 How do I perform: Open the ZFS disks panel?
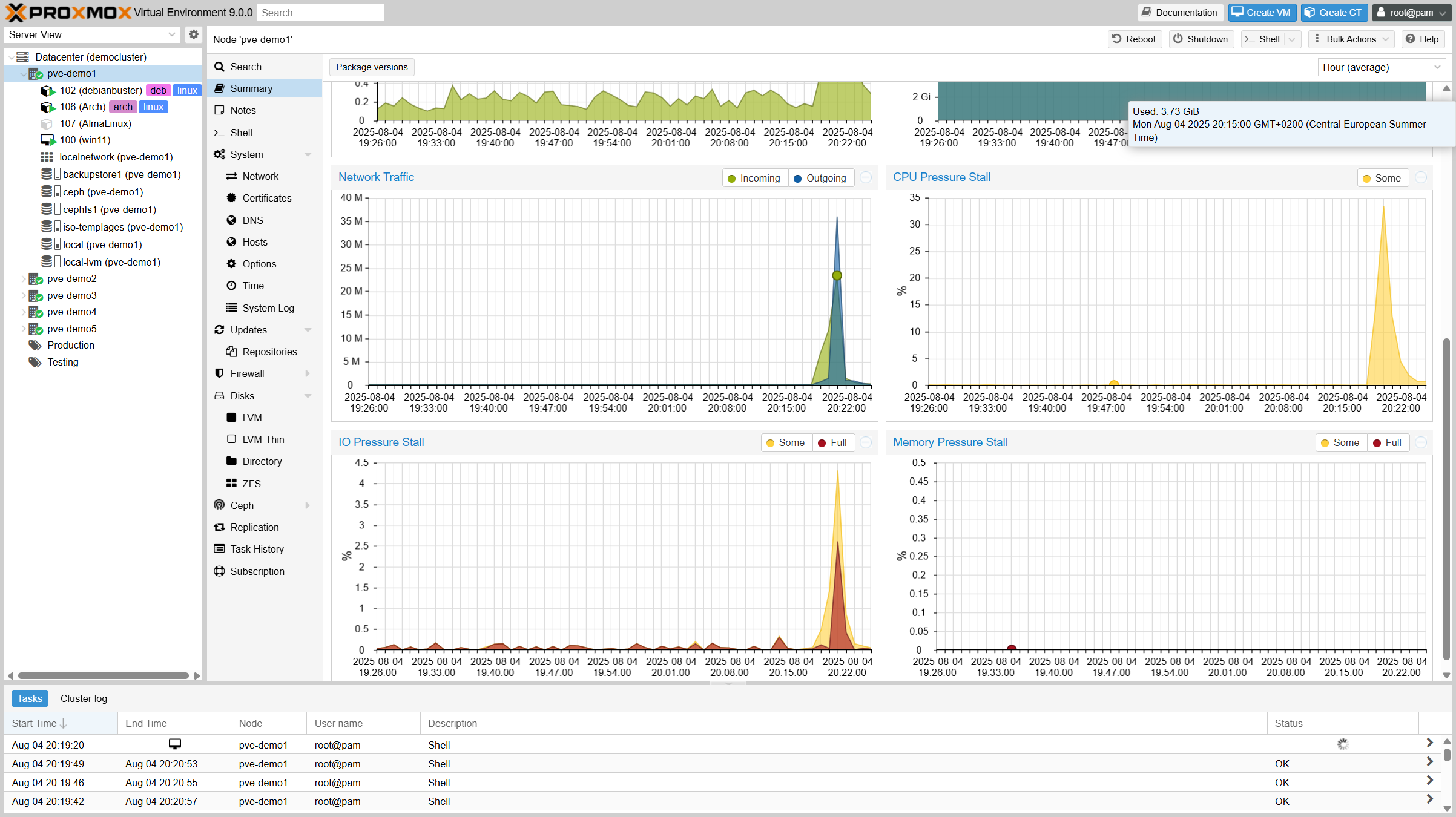tap(250, 483)
